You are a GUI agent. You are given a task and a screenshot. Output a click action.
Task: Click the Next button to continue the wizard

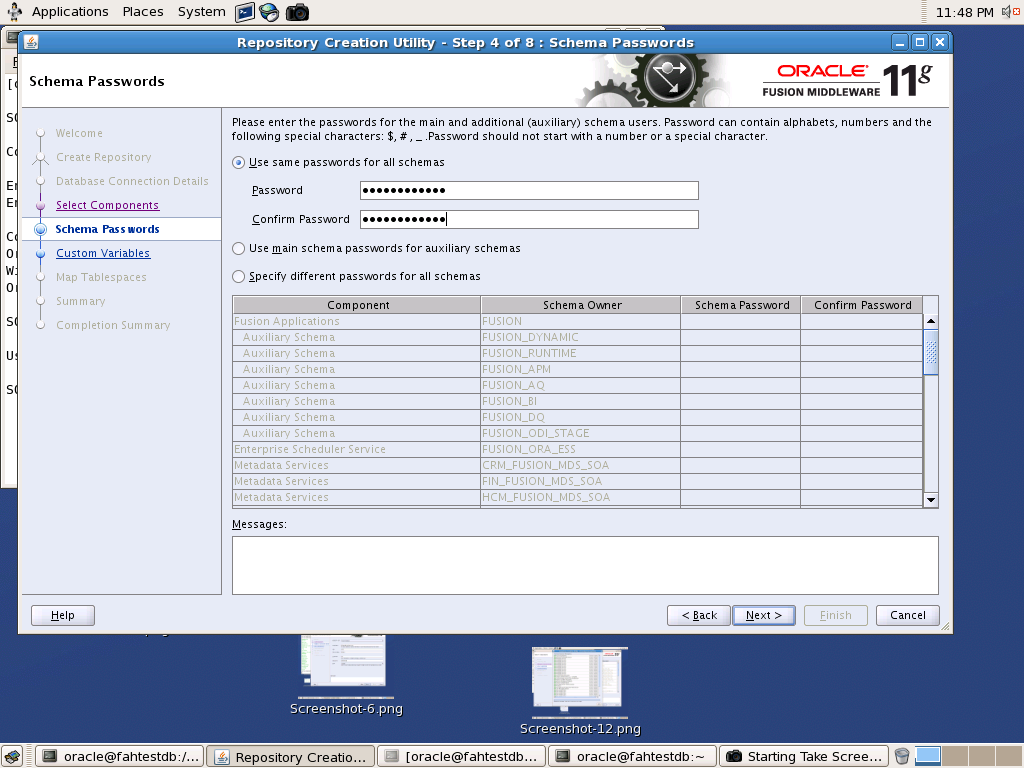(763, 615)
